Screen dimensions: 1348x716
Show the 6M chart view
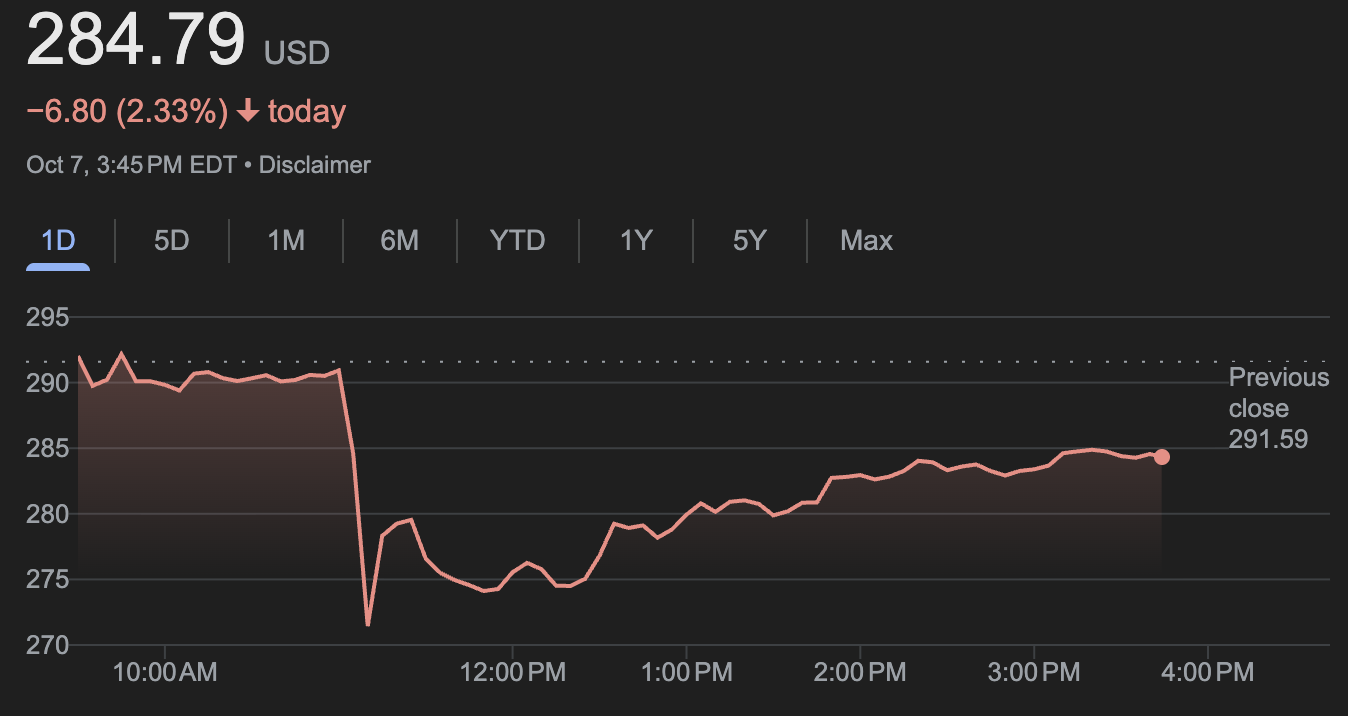click(399, 241)
